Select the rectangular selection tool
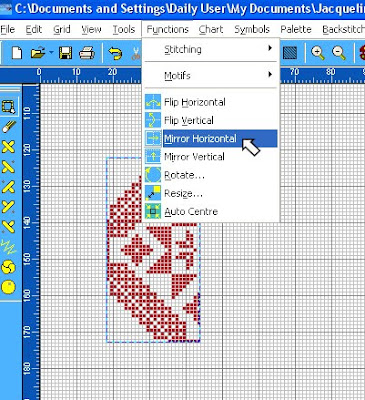 [8, 107]
